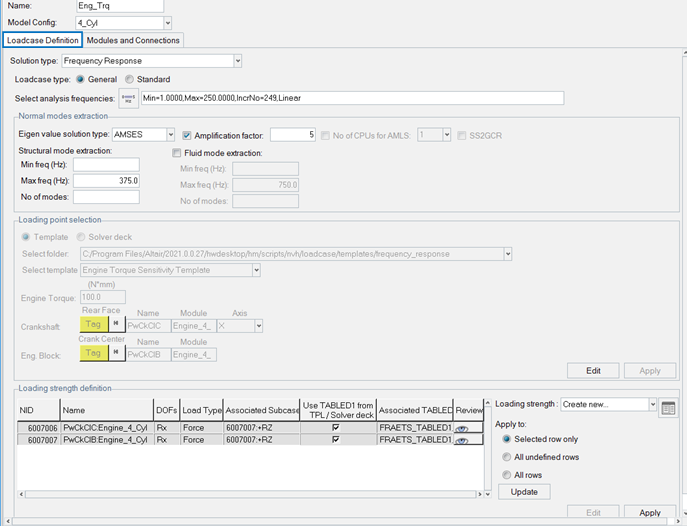687x526 pixels.
Task: Click the structural Max freq input field
Action: [x=105, y=181]
